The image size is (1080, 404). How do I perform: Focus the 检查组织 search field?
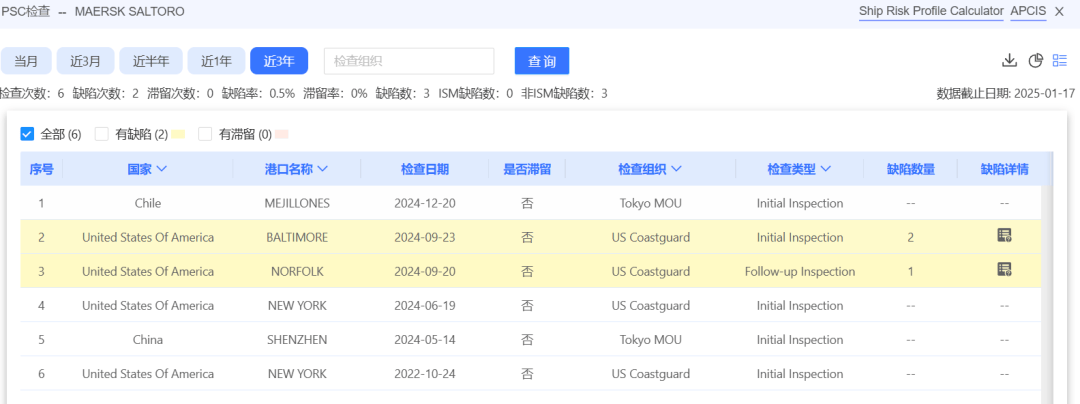[409, 61]
